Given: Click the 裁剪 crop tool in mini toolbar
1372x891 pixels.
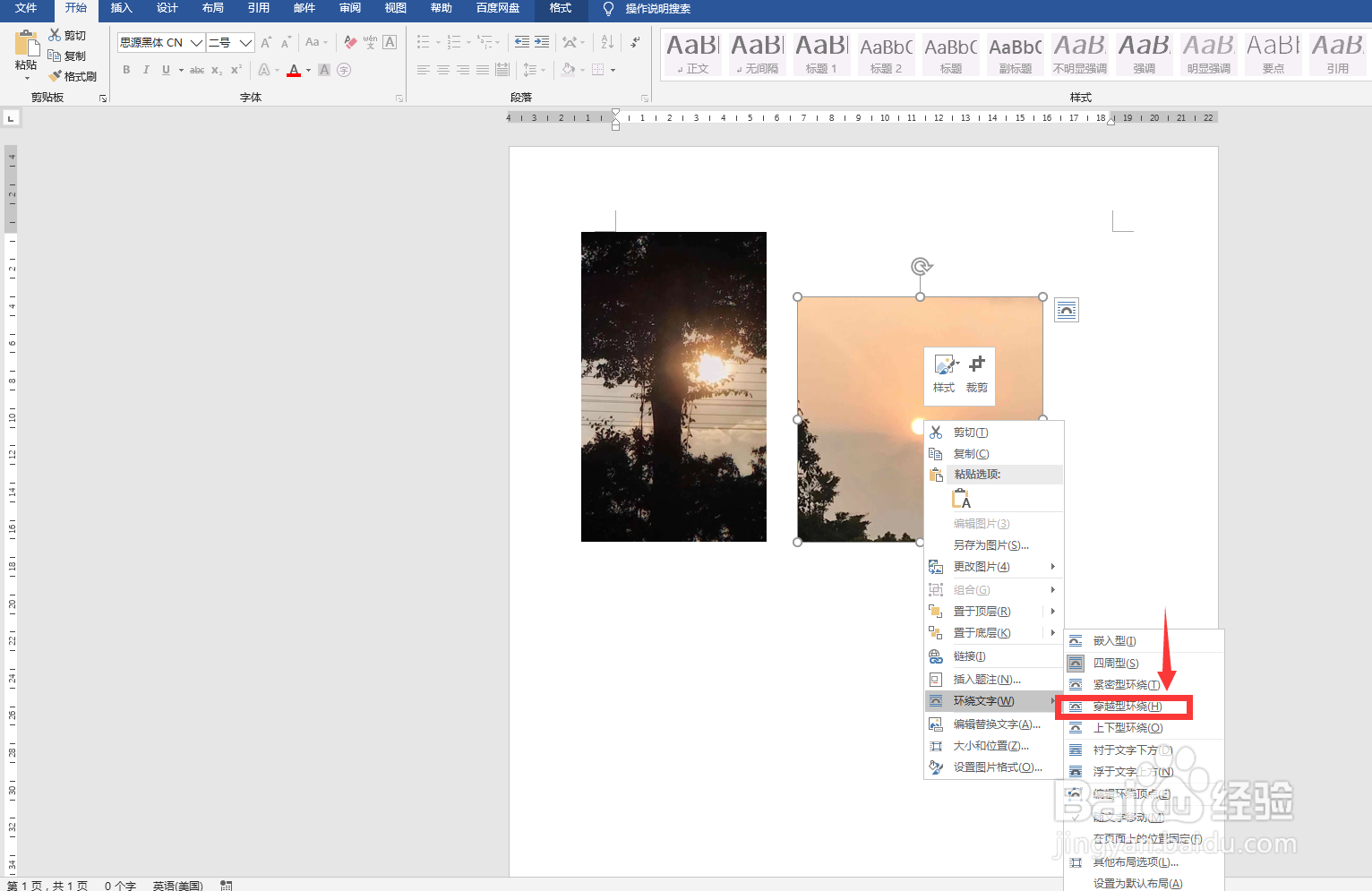Looking at the screenshot, I should click(x=977, y=374).
